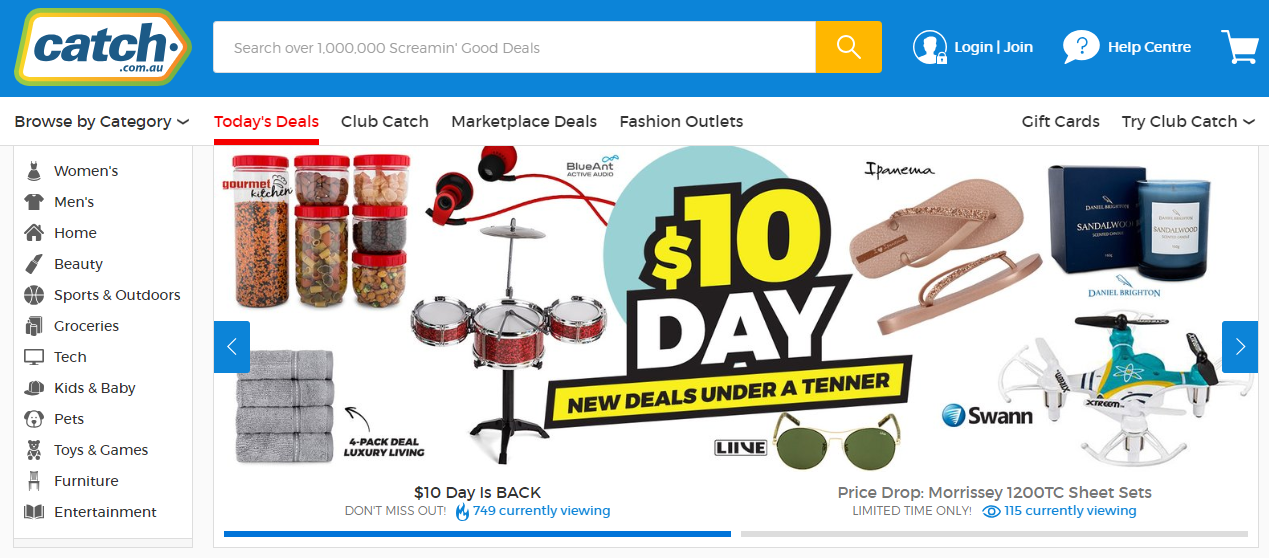Click the Gift Cards link

coord(1060,121)
